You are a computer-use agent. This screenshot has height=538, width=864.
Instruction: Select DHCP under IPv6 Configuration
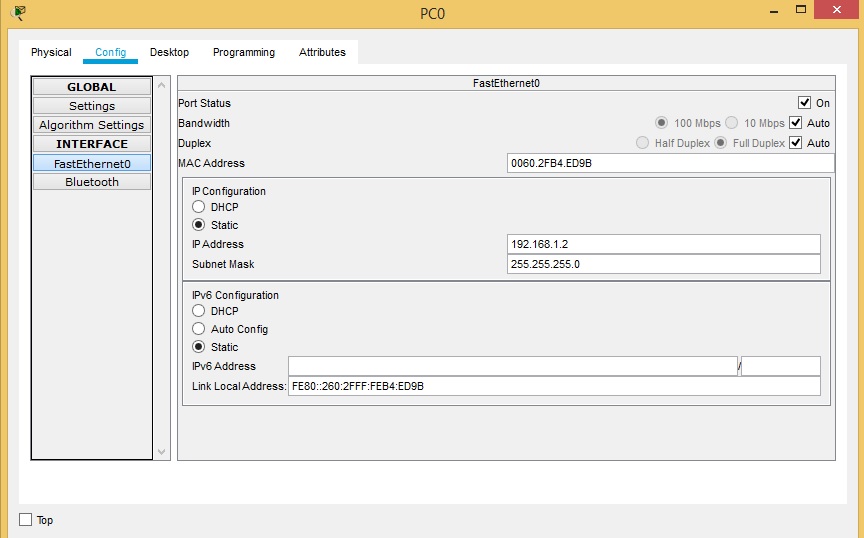pyautogui.click(x=199, y=311)
